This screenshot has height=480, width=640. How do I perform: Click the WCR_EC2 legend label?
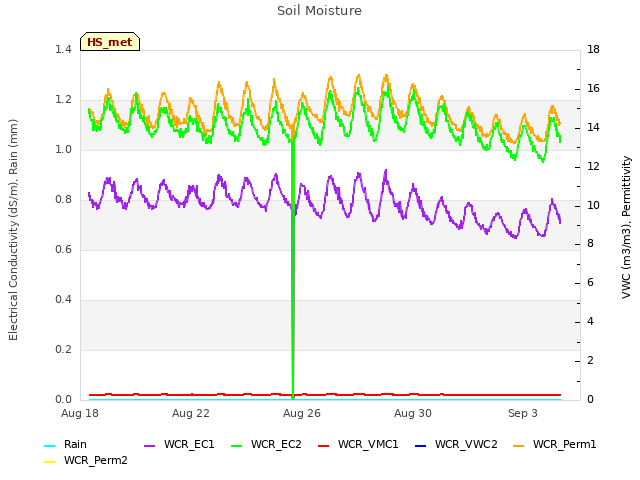(276, 444)
